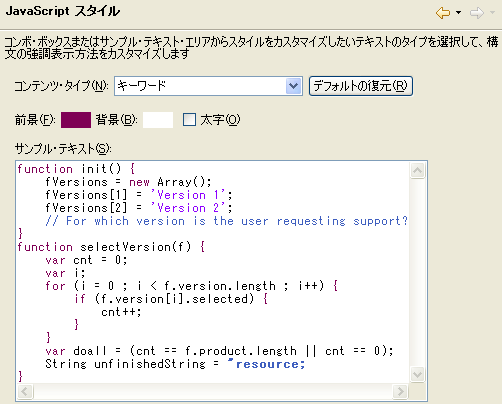Open the back arrow history dropdown
Image resolution: width=502 pixels, height=404 pixels.
(459, 13)
